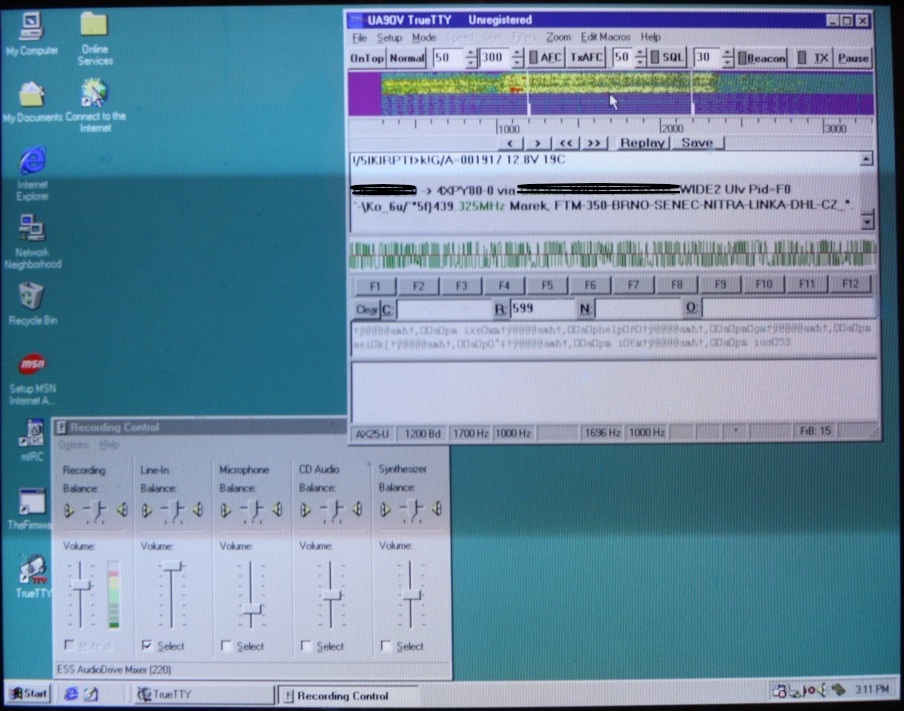This screenshot has width=904, height=711.
Task: Click the Pause button
Action: point(853,58)
